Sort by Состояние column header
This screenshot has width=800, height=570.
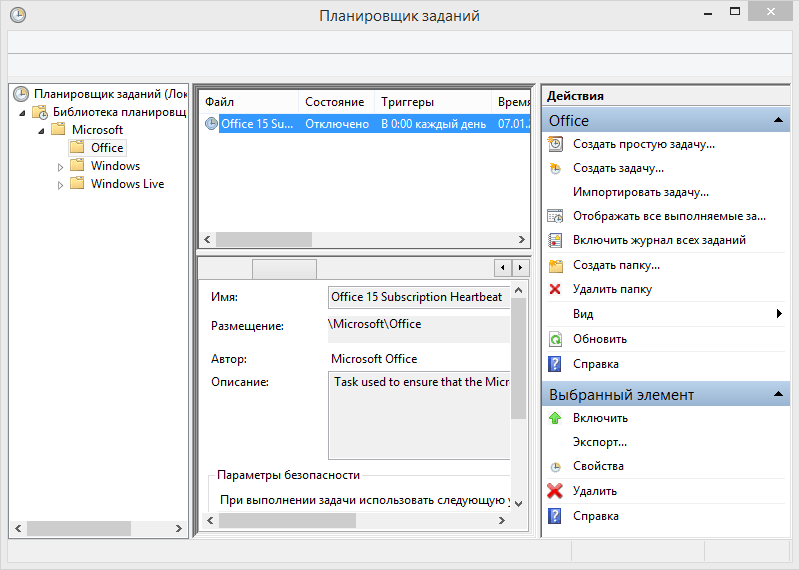click(x=336, y=102)
